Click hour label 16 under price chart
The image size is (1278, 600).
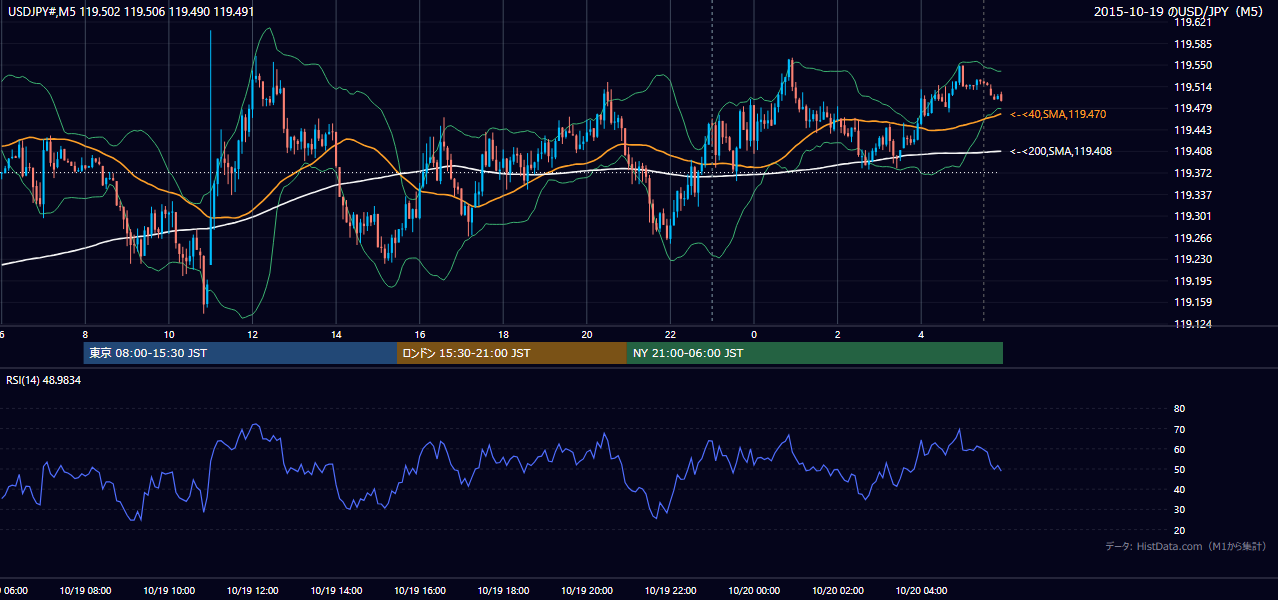tap(420, 334)
